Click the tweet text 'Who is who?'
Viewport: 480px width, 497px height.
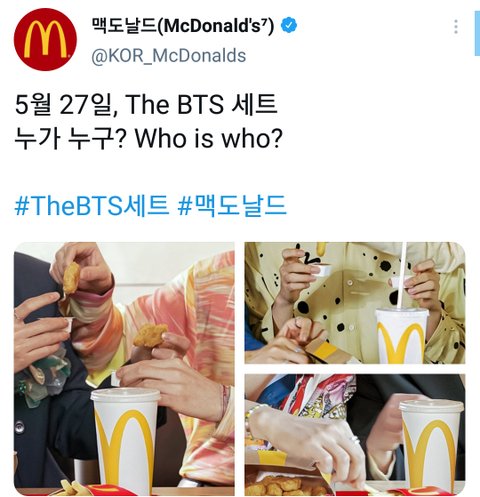click(209, 138)
